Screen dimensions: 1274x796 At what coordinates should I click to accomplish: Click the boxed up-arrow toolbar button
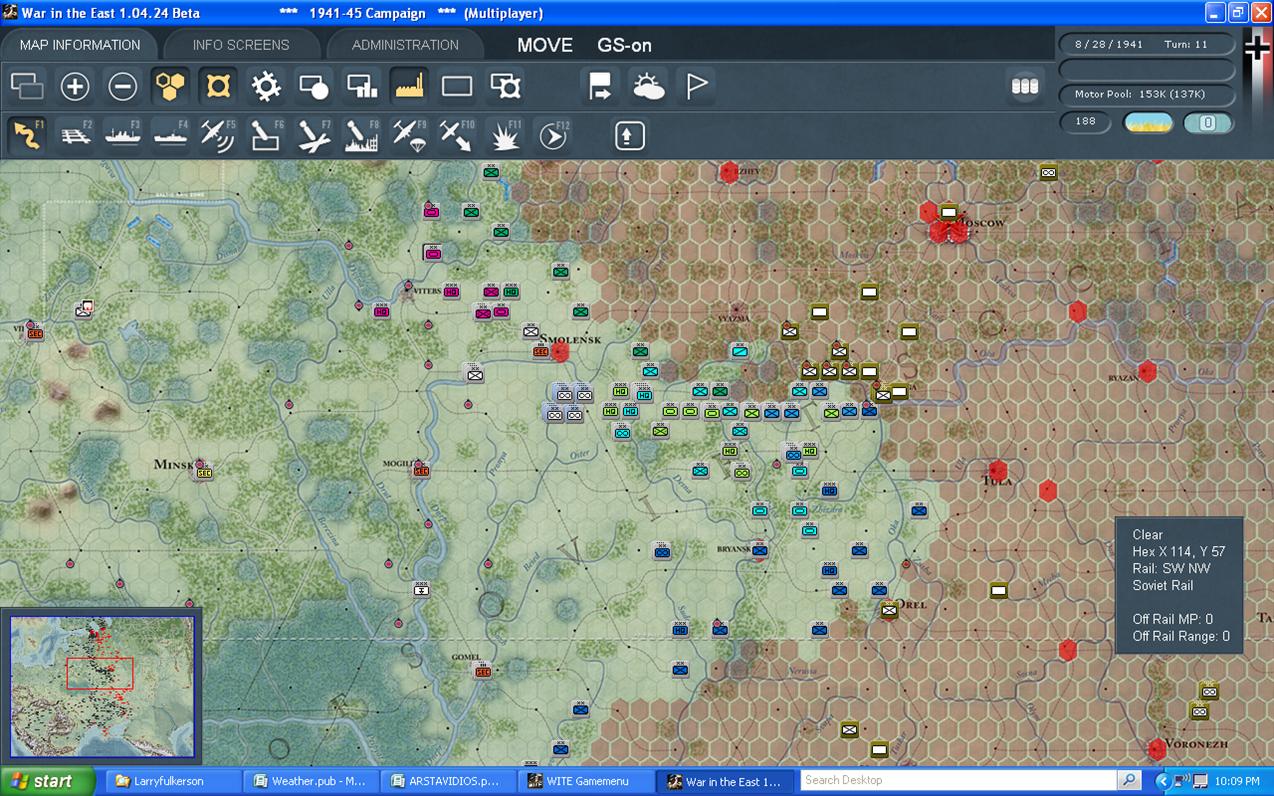click(629, 135)
